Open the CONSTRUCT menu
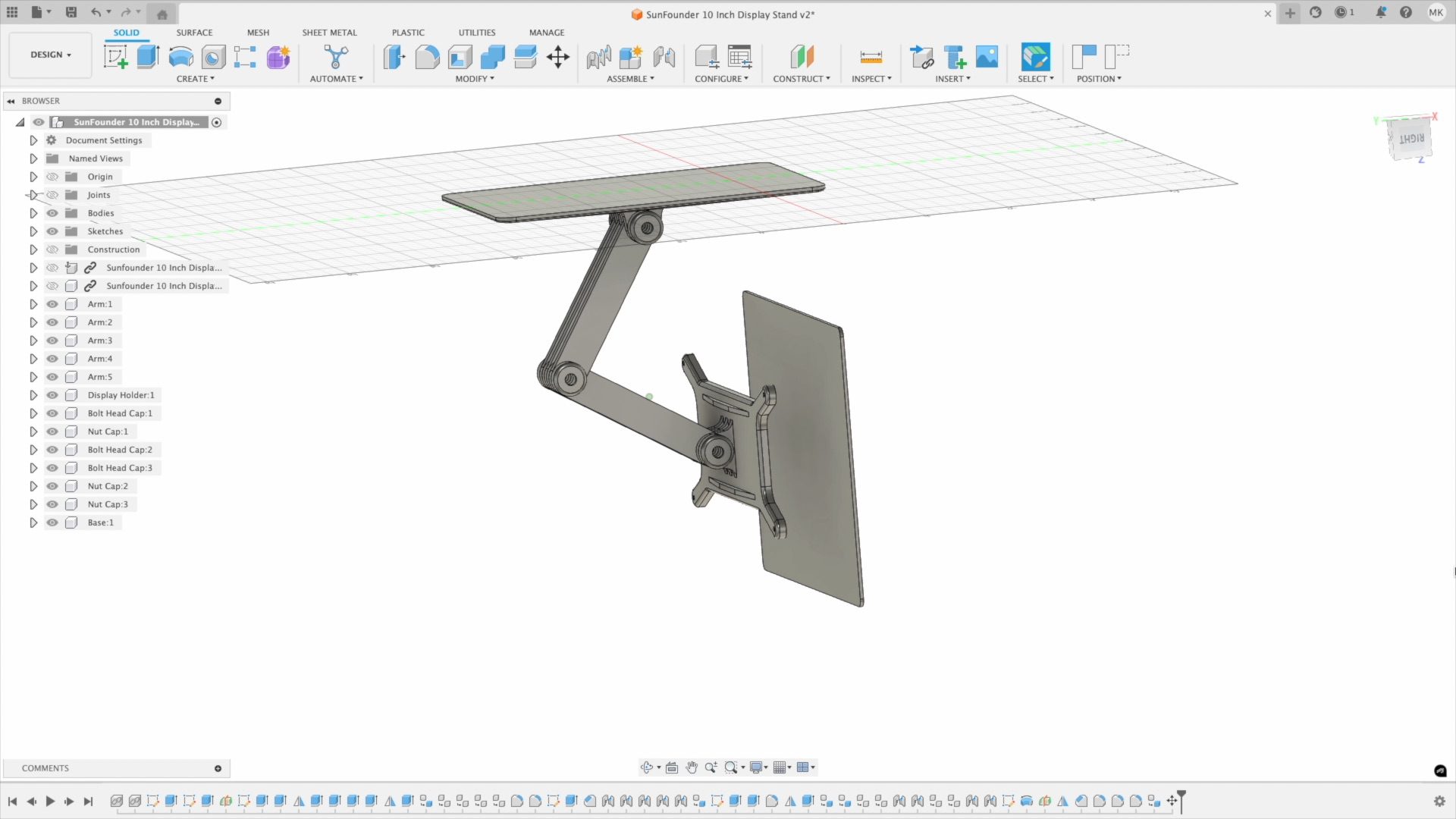This screenshot has height=819, width=1456. point(801,79)
